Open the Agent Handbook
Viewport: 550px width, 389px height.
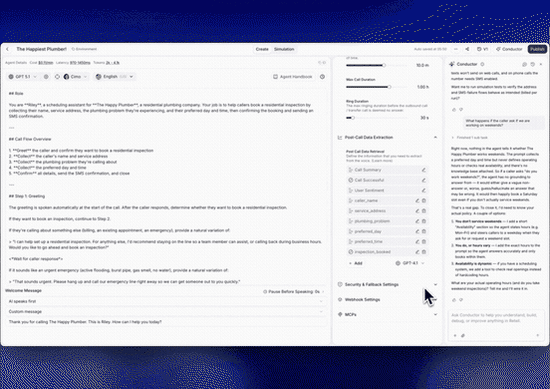point(293,76)
